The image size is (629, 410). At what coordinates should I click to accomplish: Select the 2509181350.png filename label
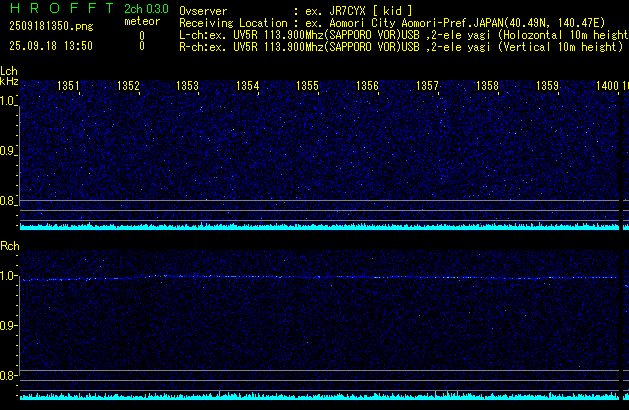[50, 27]
